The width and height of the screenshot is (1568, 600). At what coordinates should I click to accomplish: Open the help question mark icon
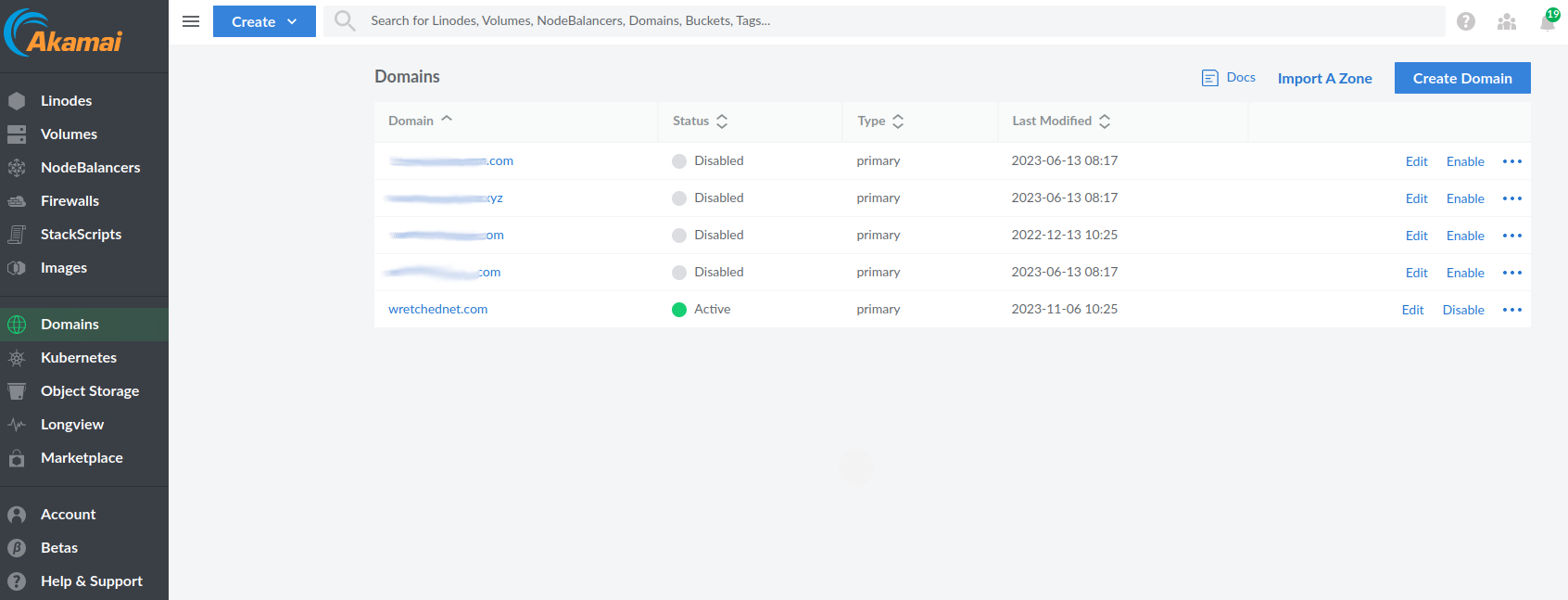click(x=1465, y=21)
